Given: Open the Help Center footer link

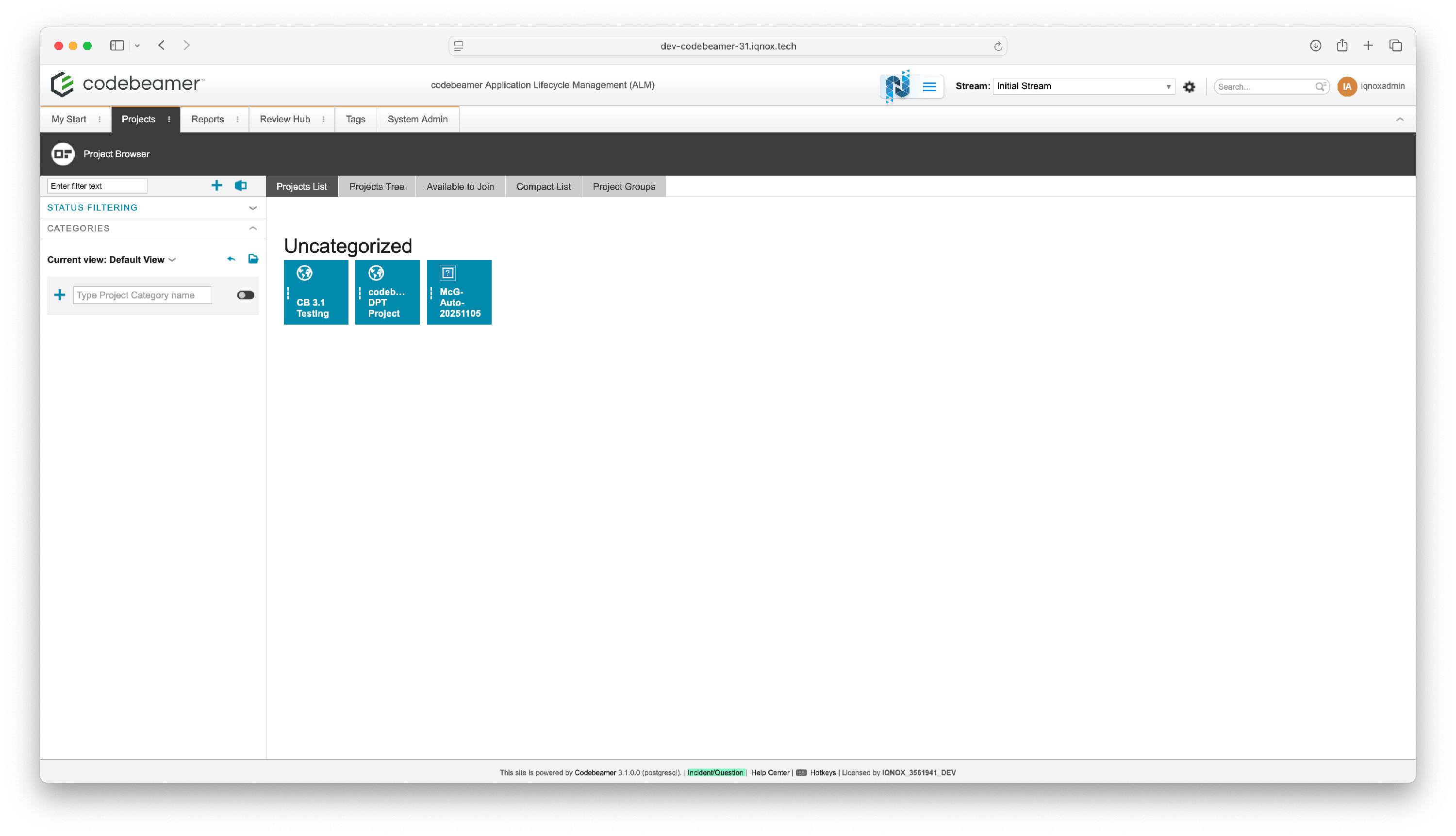Looking at the screenshot, I should click(770, 772).
